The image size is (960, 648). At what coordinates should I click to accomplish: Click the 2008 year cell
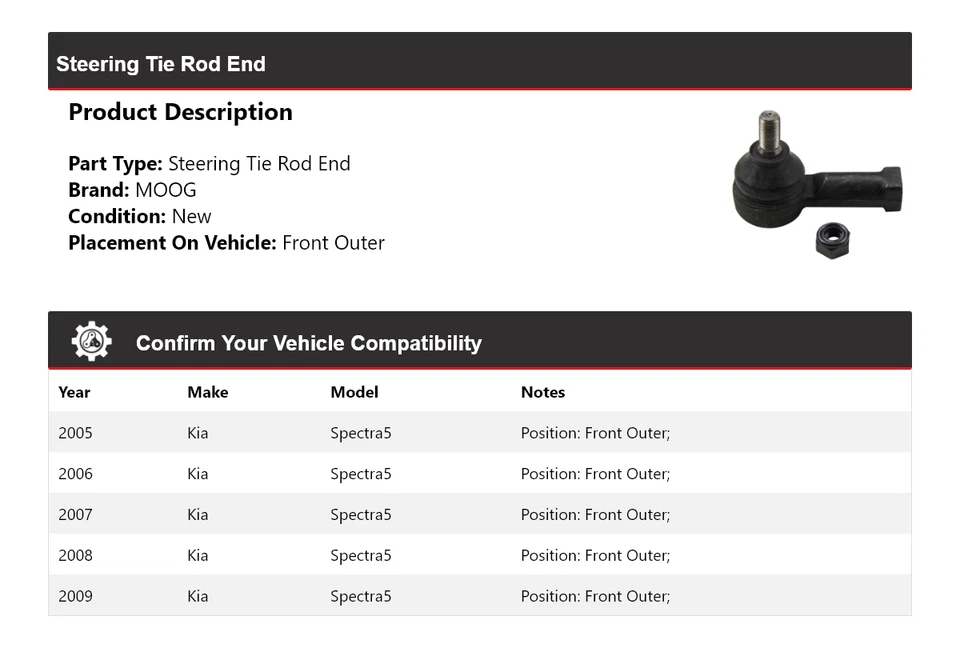pyautogui.click(x=75, y=555)
